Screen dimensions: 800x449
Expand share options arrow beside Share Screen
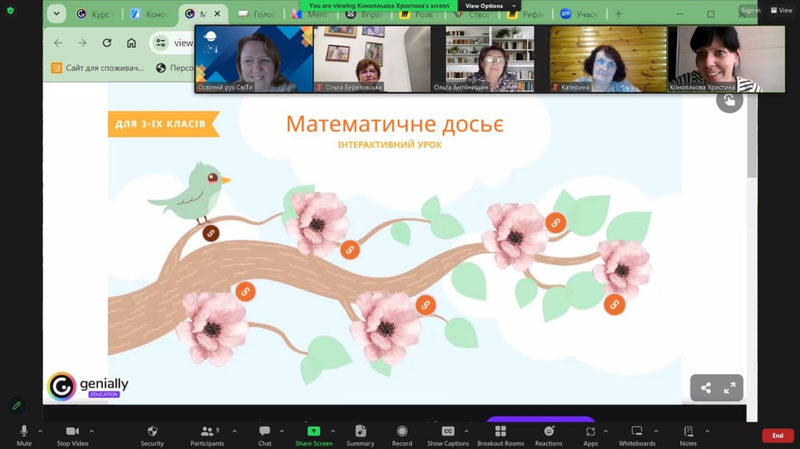[333, 432]
